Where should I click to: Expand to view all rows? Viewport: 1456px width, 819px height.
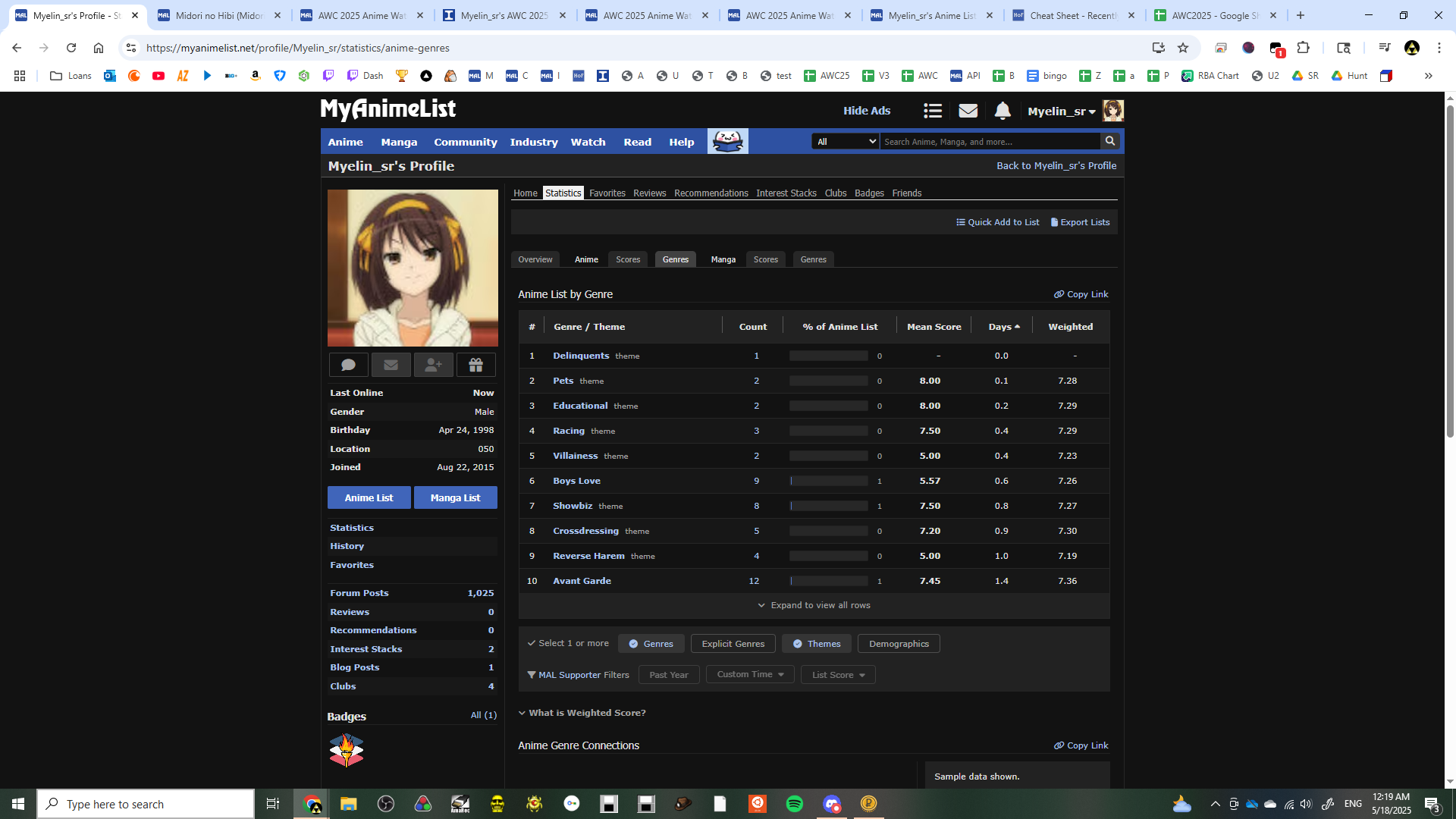[x=814, y=605]
